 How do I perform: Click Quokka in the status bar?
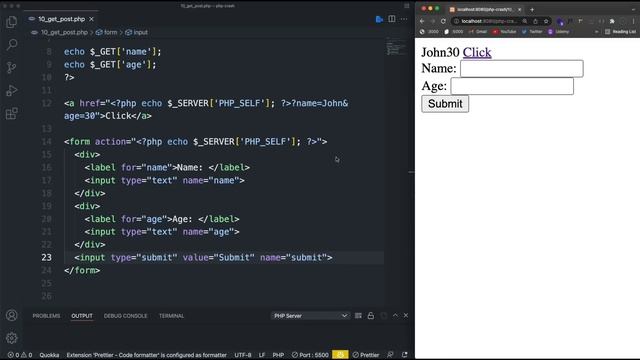[x=49, y=355]
